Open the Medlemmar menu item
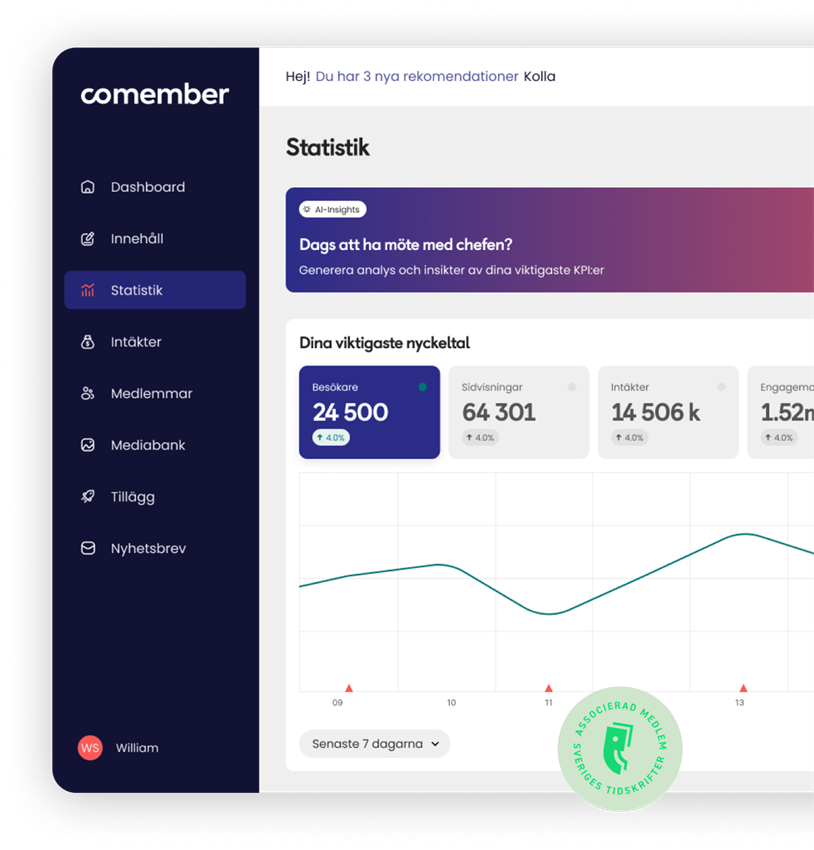814x850 pixels. coord(151,394)
